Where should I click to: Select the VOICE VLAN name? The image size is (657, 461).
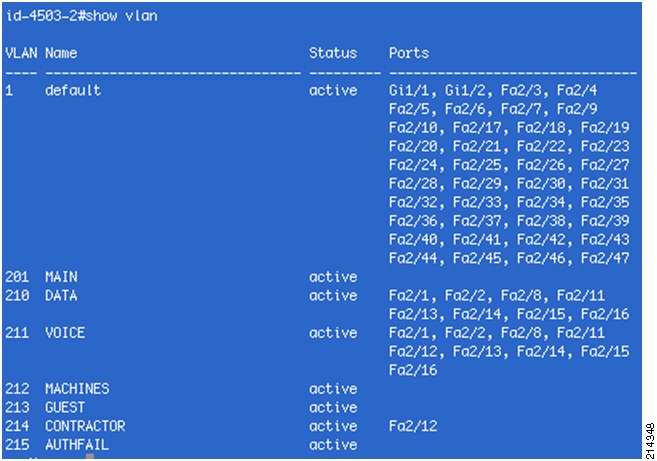pyautogui.click(x=65, y=333)
